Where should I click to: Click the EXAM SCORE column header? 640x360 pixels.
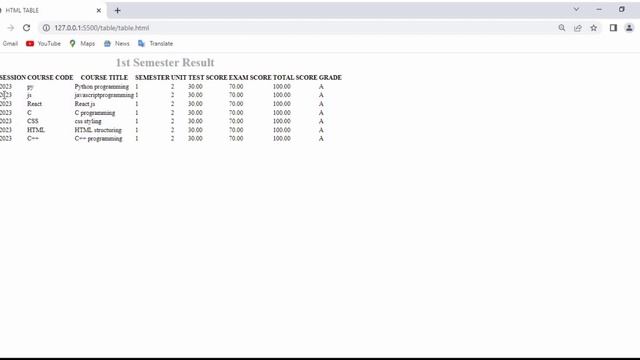pyautogui.click(x=250, y=78)
